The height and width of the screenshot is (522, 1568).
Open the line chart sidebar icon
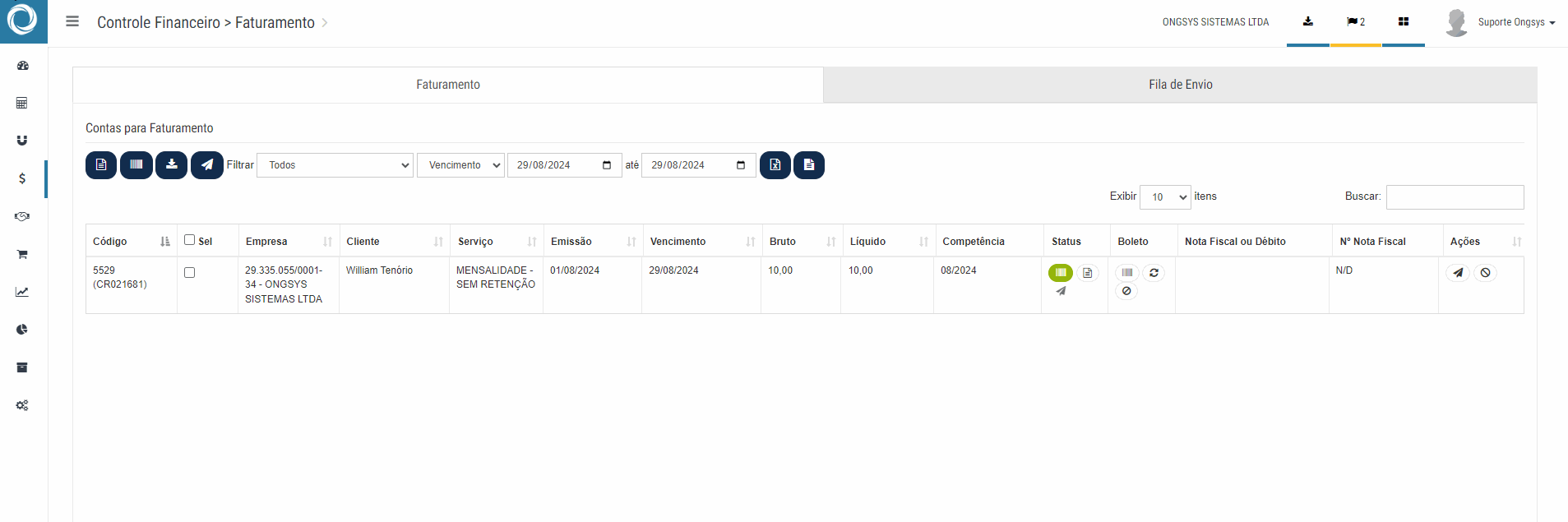click(x=22, y=292)
